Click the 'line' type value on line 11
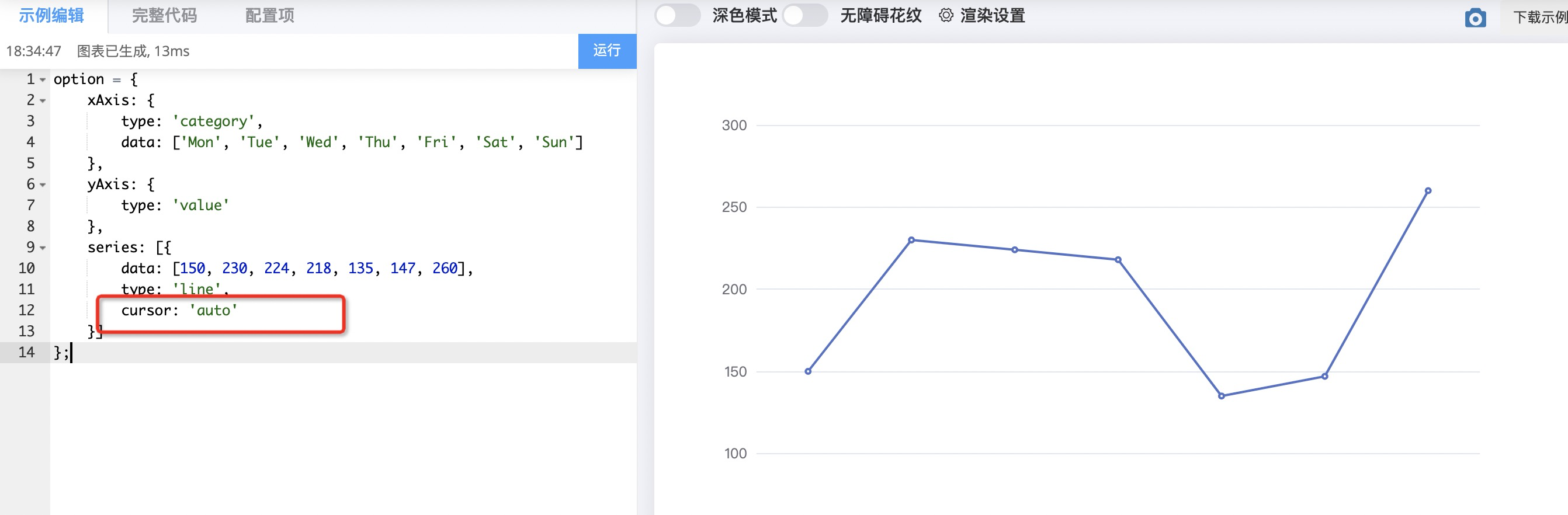 click(x=197, y=289)
